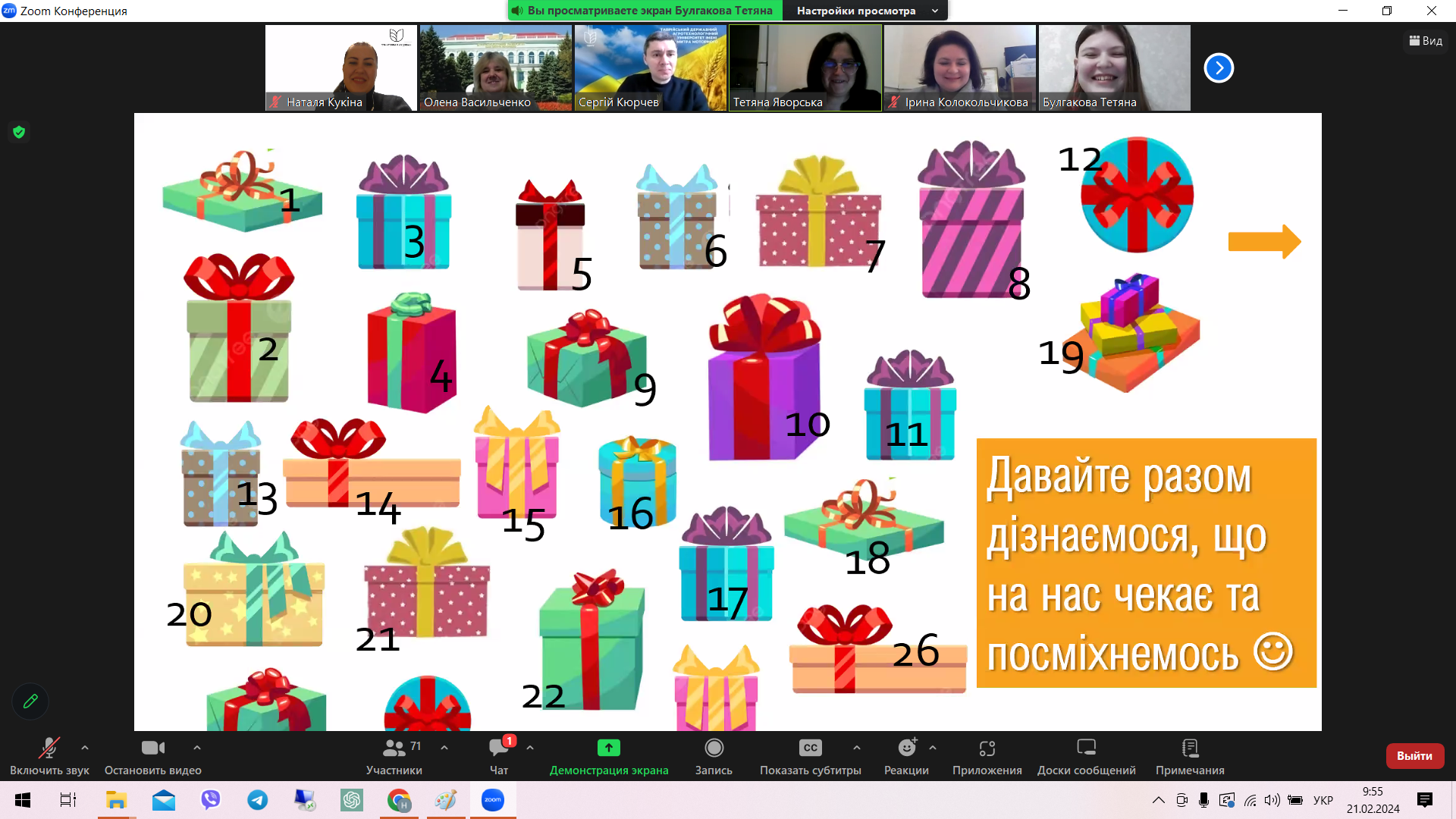Unmute microphone with Включить звук

coord(49,748)
